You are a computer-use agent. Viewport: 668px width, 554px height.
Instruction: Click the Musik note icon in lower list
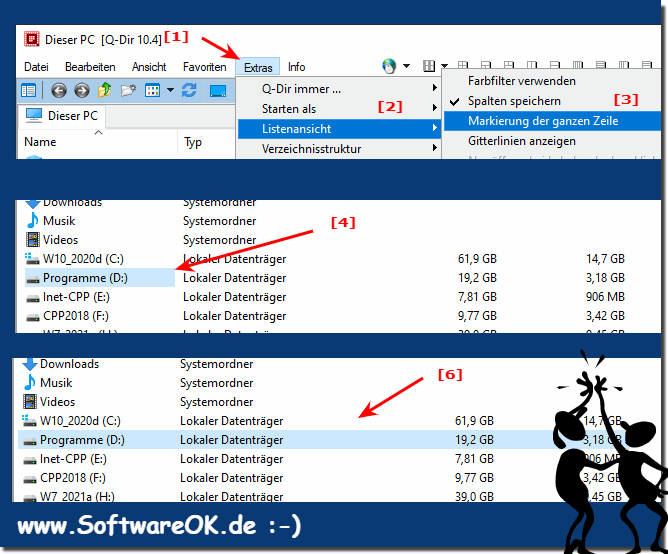tap(29, 382)
